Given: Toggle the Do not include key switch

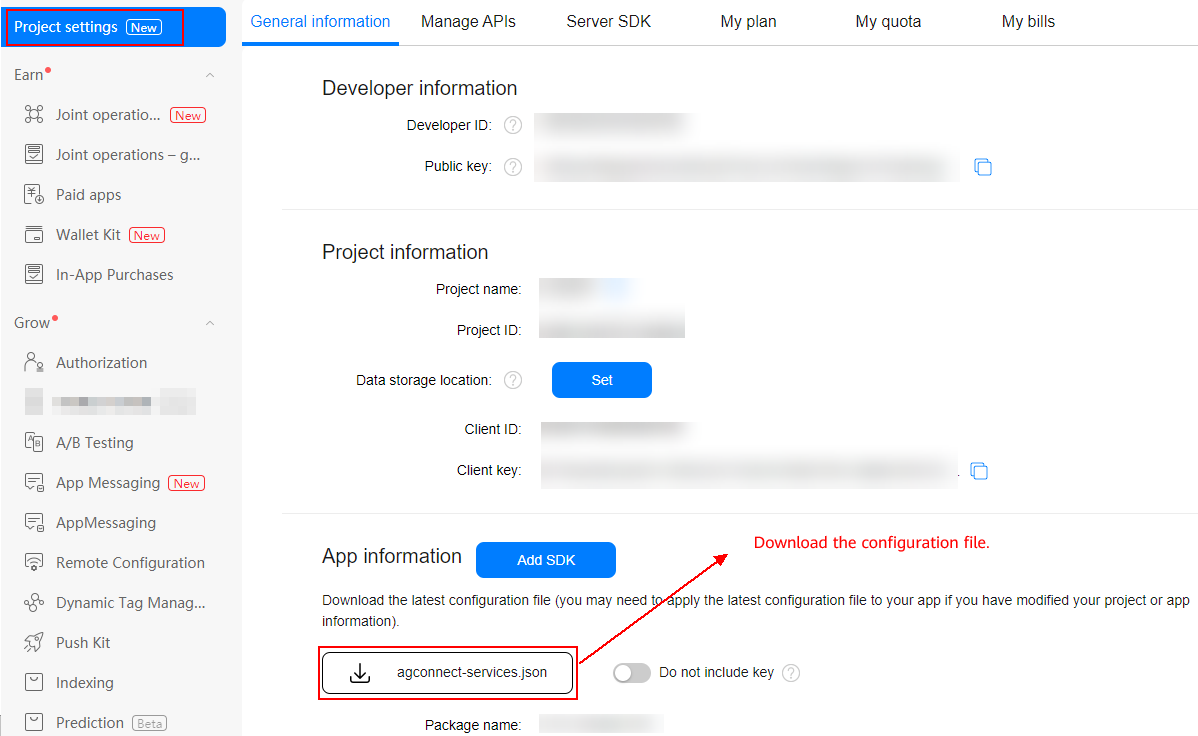Looking at the screenshot, I should click(x=631, y=673).
